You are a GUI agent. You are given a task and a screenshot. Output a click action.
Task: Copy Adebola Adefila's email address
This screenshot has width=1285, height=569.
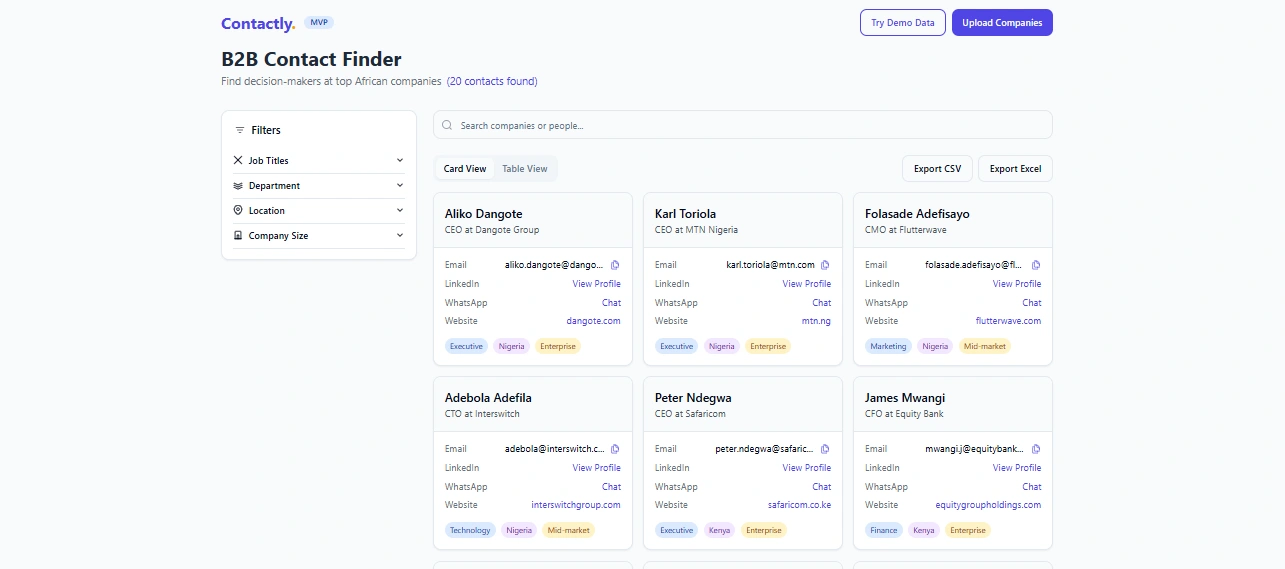point(615,449)
